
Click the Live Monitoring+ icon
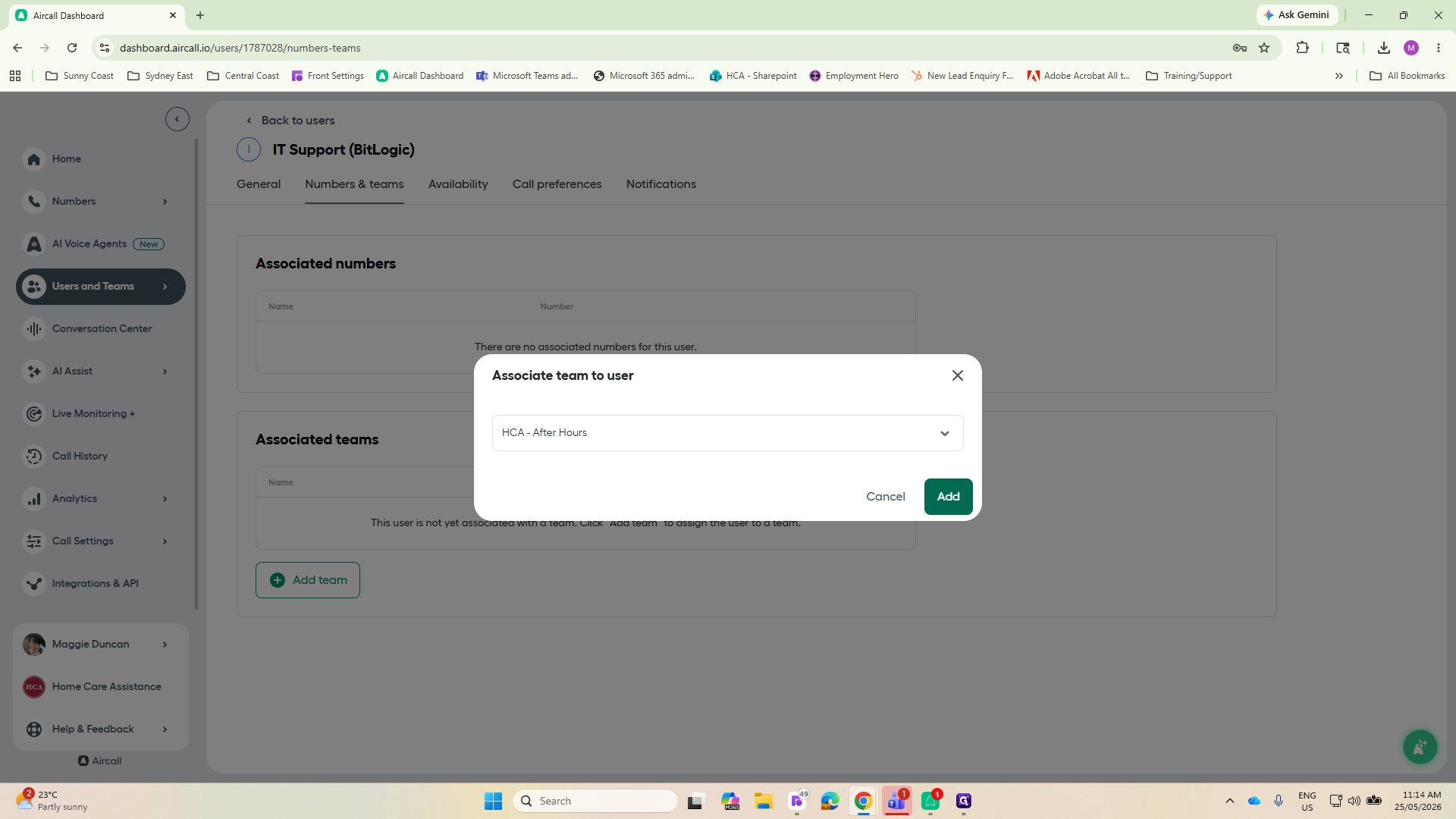click(34, 414)
